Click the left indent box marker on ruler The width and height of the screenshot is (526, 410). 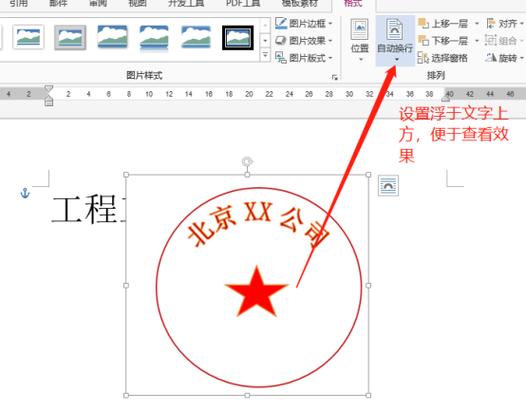coord(49,103)
